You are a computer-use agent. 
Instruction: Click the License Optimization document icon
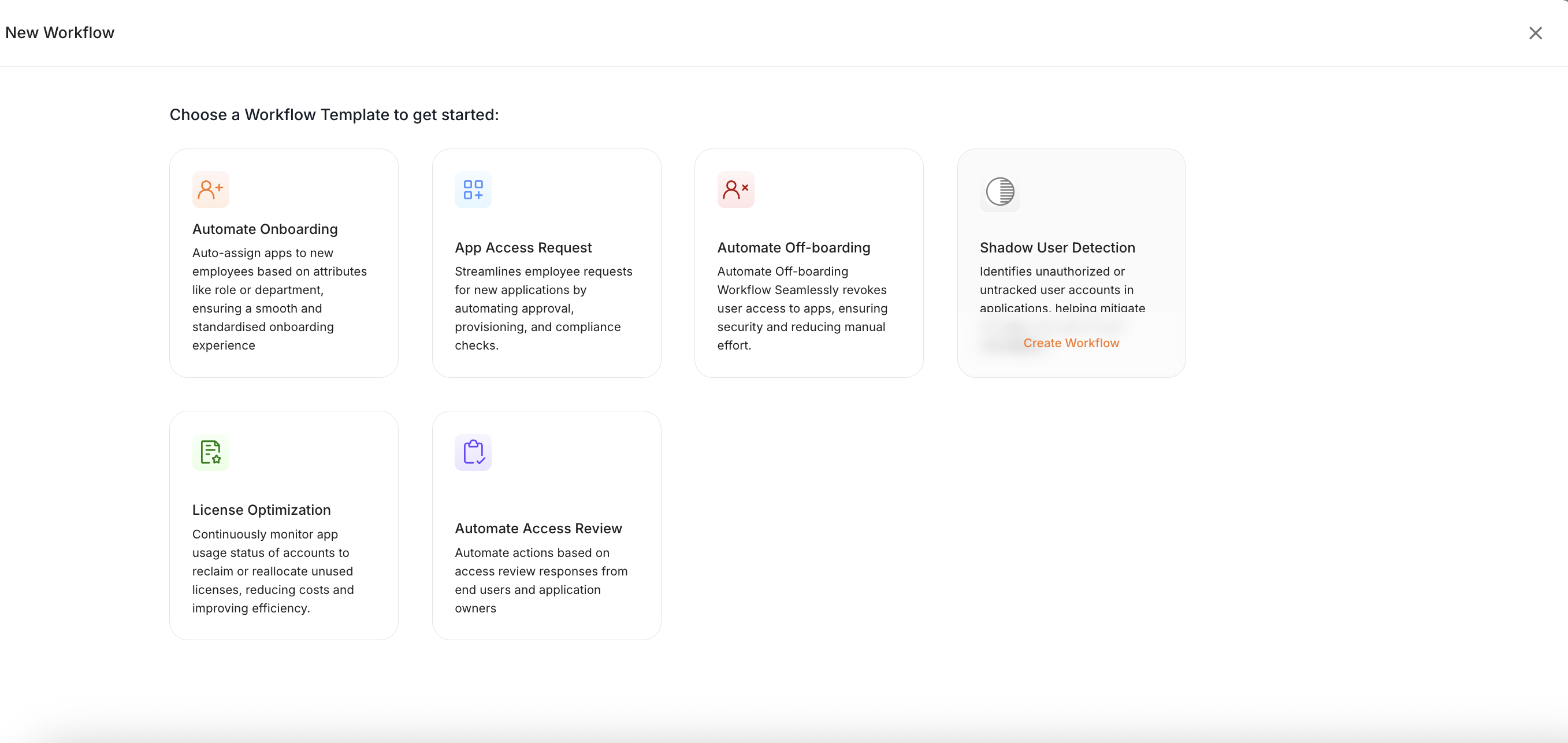(x=211, y=452)
